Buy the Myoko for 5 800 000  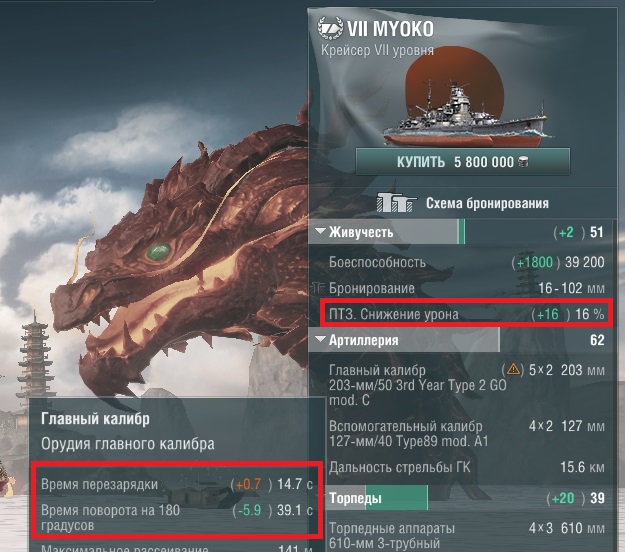click(463, 162)
